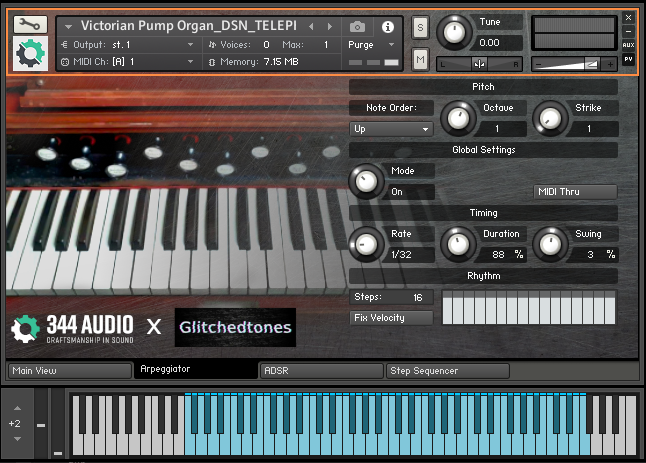Click the next instrument arrow
Image resolution: width=646 pixels, height=463 pixels.
click(x=329, y=26)
